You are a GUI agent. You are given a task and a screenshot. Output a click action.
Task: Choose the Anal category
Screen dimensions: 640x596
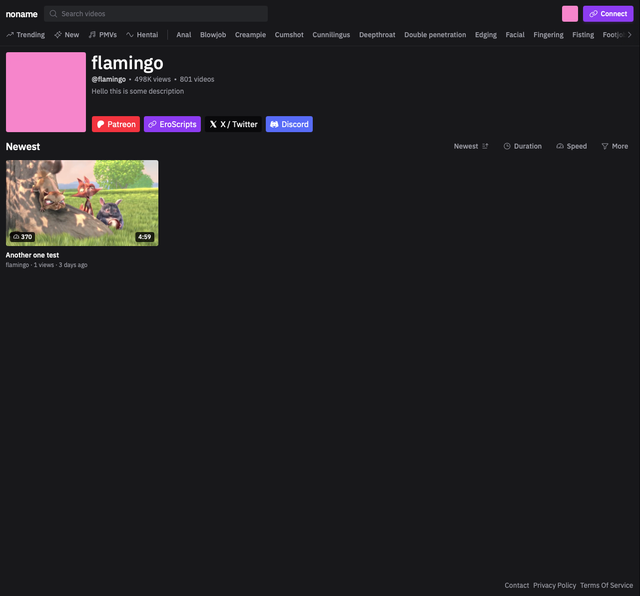tap(184, 35)
